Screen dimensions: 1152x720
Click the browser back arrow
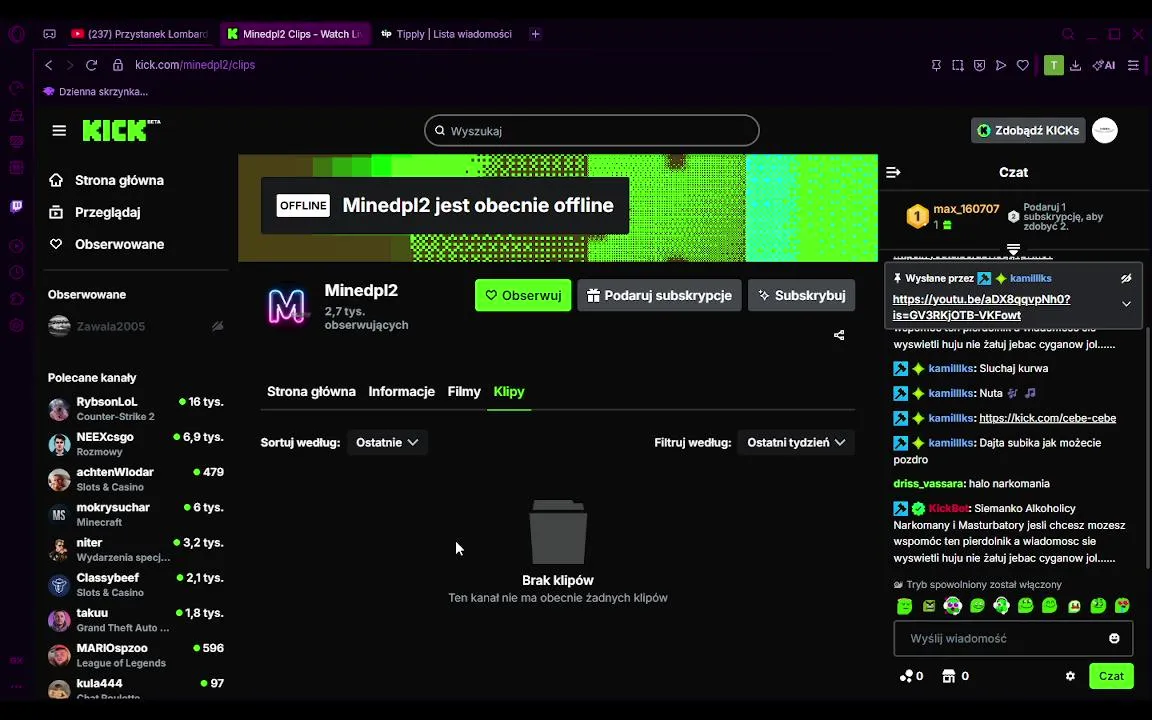(48, 65)
